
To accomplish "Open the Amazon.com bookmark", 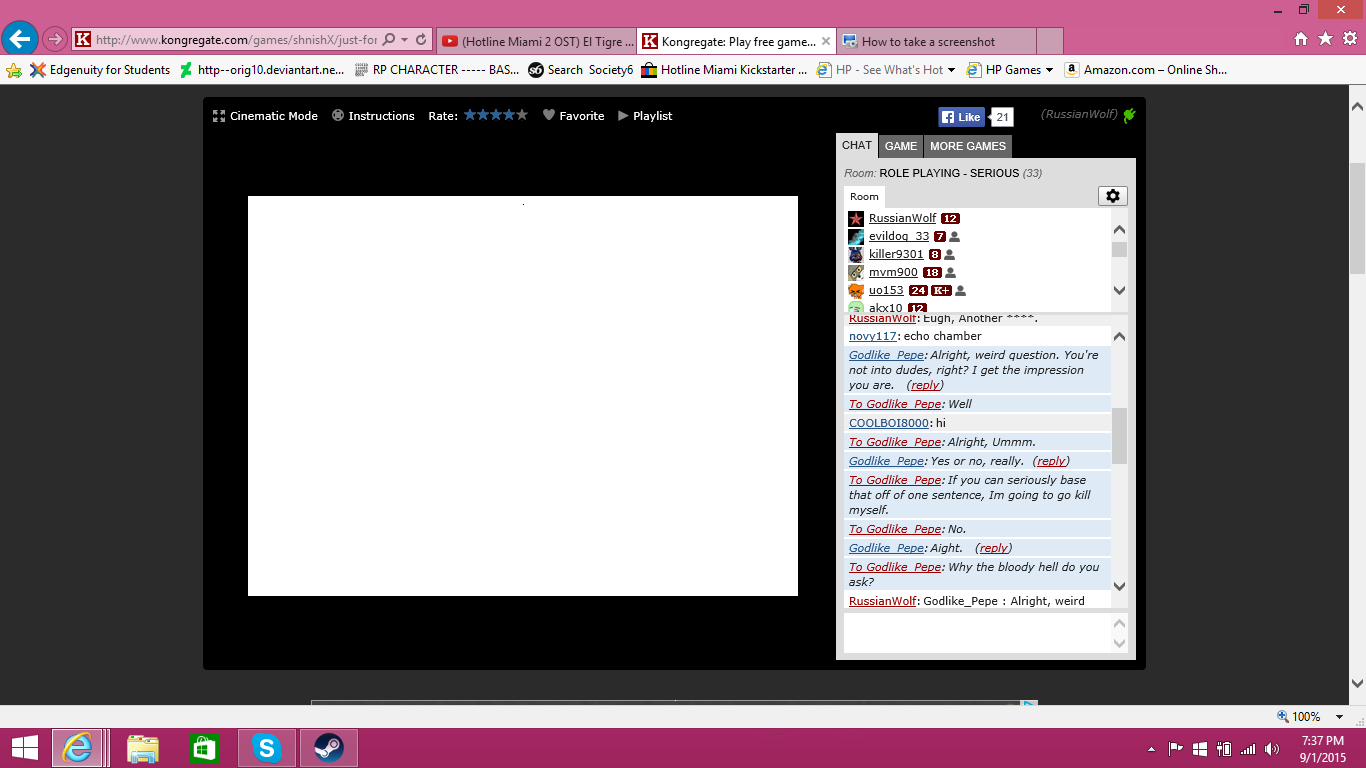I will coord(1146,70).
